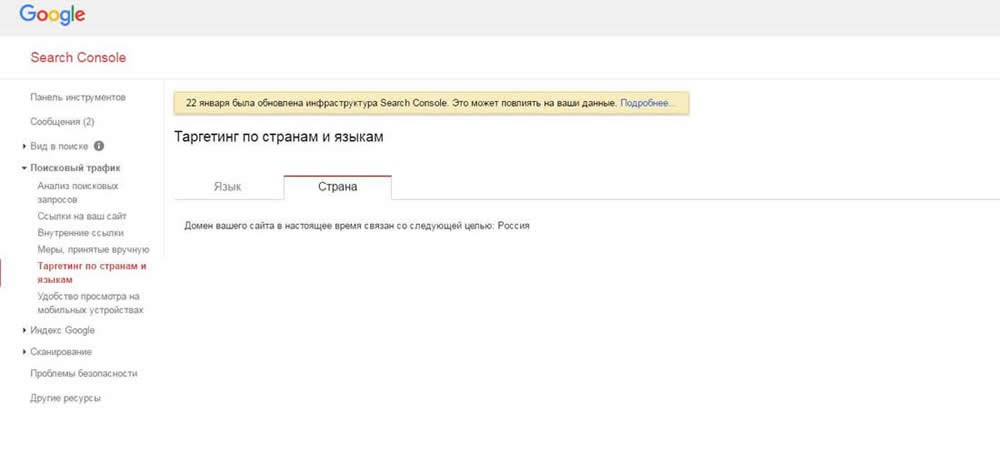Select the Страна tab
The image size is (1000, 454).
click(337, 187)
